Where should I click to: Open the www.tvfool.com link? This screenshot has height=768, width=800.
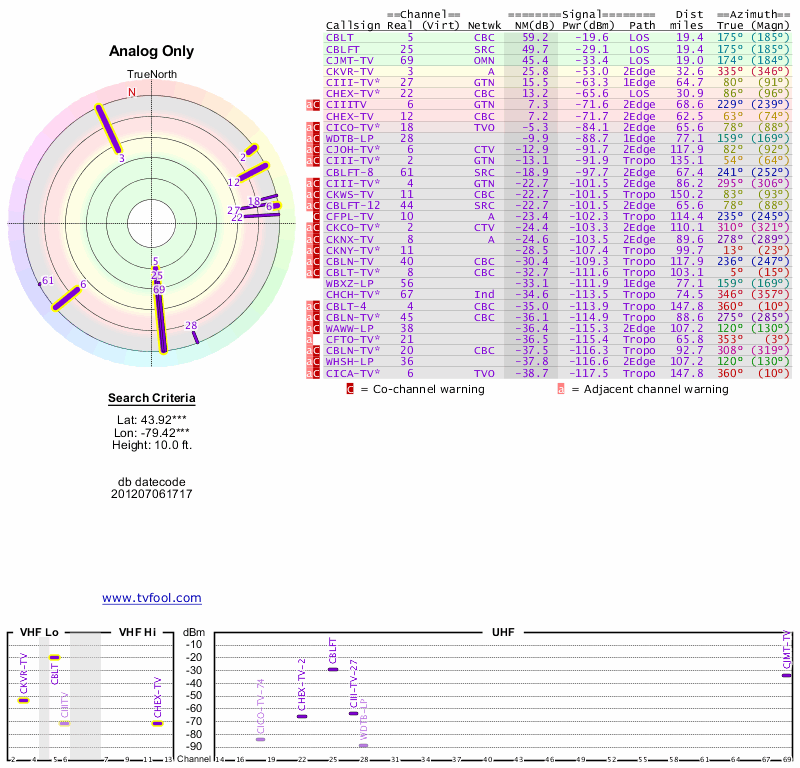click(152, 598)
